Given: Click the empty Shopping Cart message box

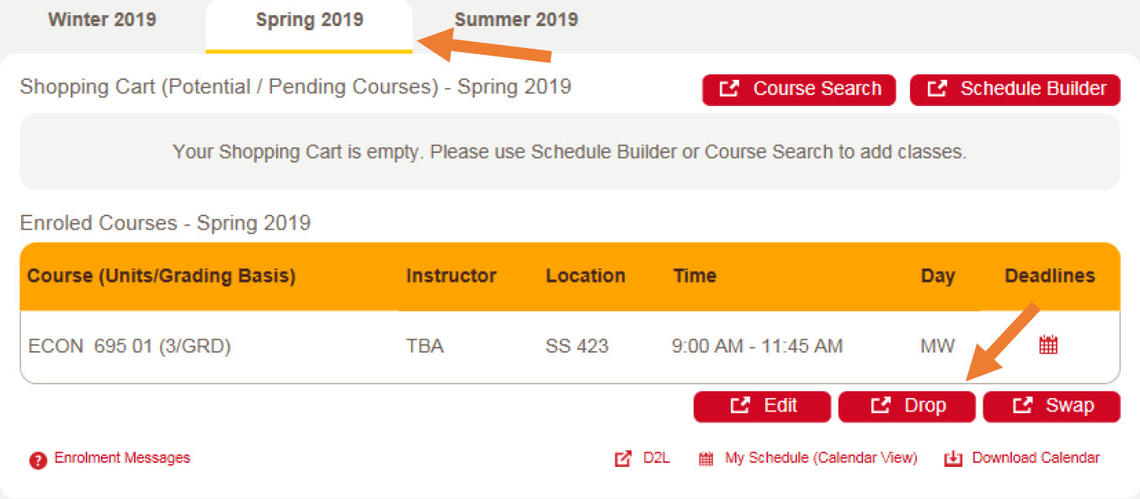Looking at the screenshot, I should pos(569,152).
